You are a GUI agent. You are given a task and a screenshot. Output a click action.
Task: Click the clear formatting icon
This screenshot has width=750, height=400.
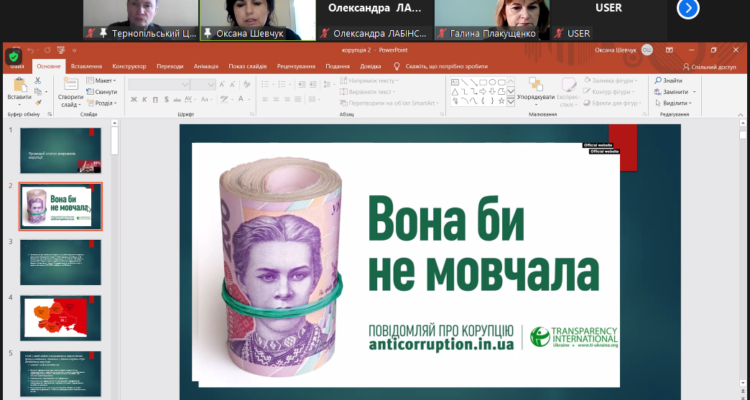tap(247, 85)
